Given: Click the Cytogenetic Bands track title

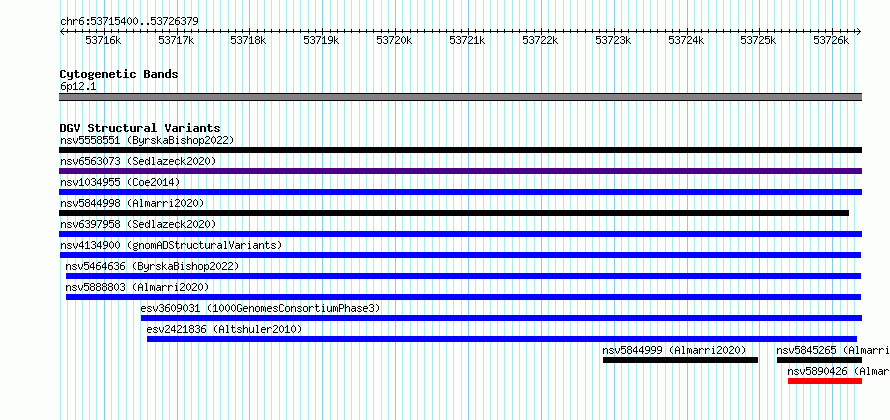Looking at the screenshot, I should tap(119, 74).
